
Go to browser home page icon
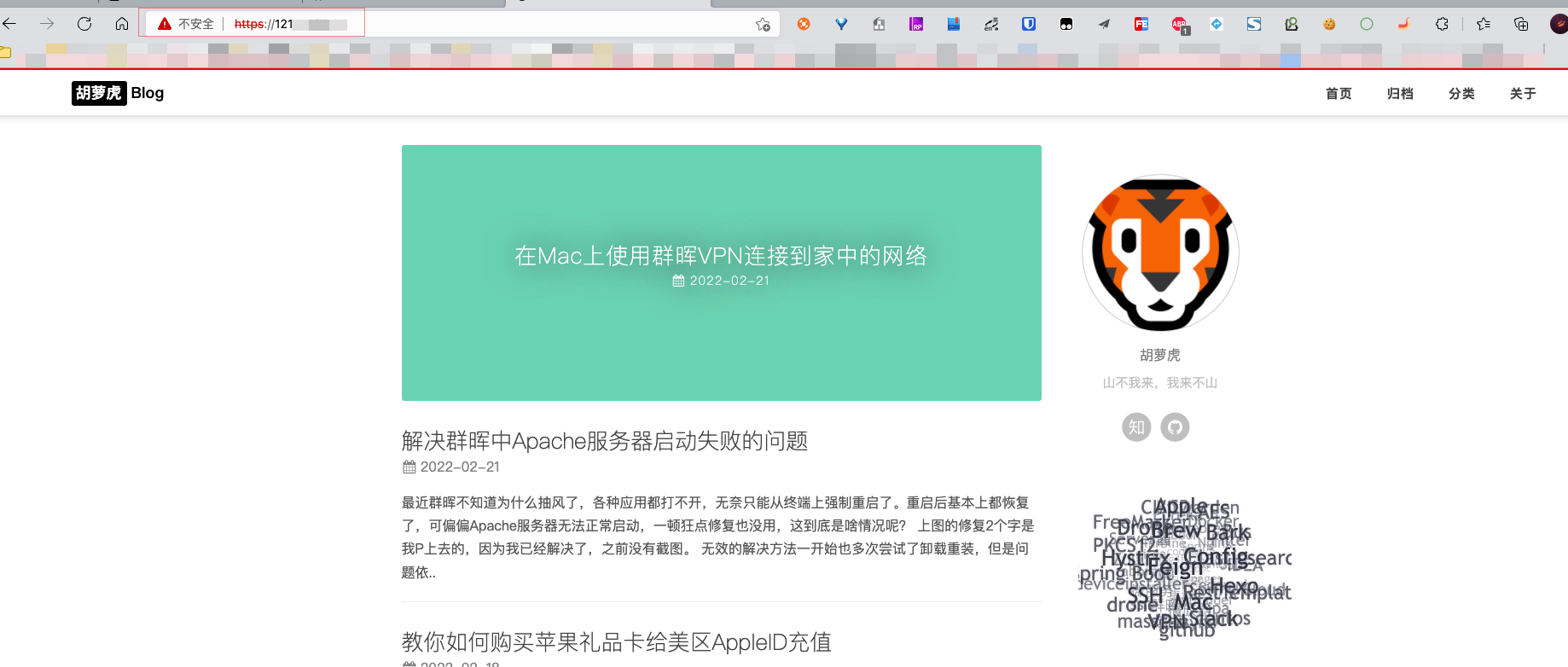[x=122, y=24]
